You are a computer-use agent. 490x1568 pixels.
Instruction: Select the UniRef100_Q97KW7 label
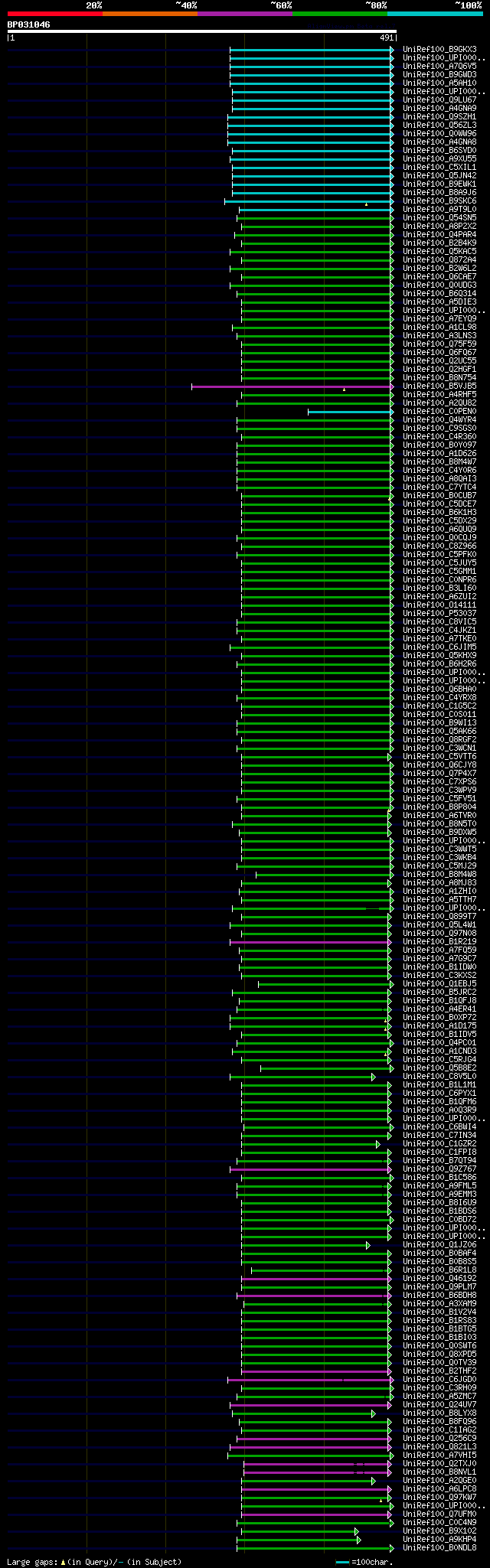tap(439, 1498)
